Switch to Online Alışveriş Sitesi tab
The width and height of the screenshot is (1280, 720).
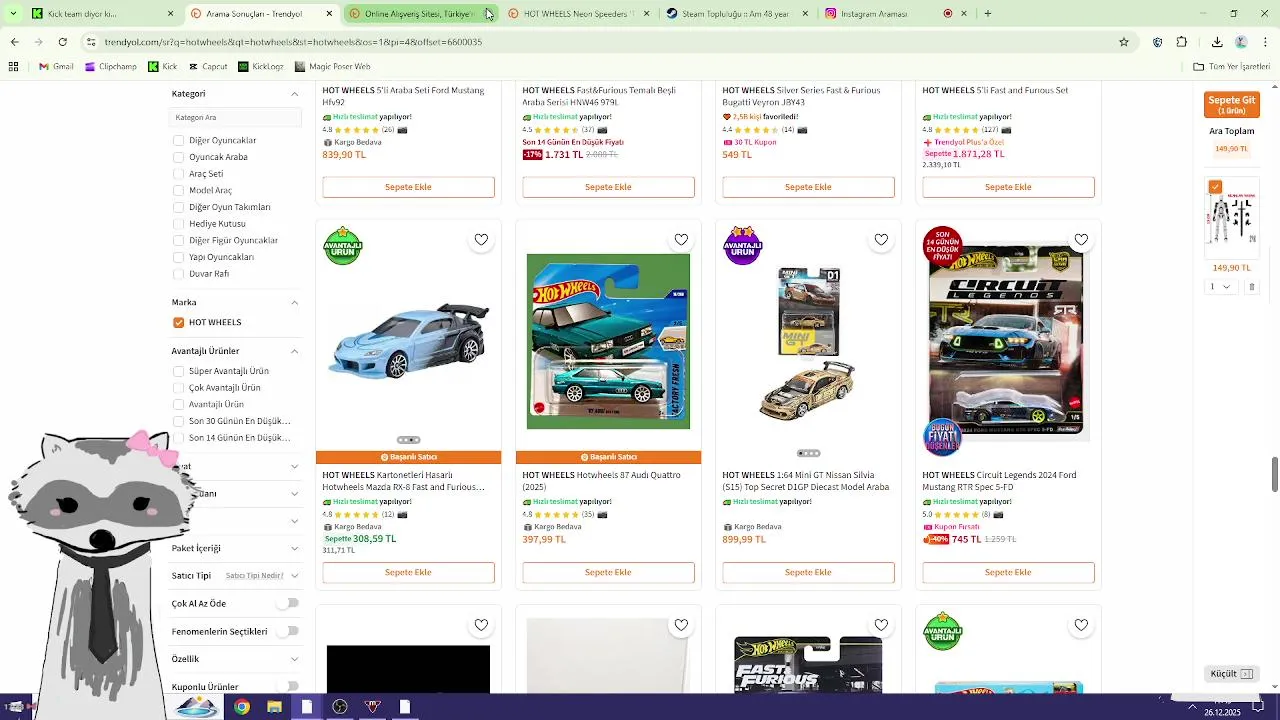[x=418, y=14]
